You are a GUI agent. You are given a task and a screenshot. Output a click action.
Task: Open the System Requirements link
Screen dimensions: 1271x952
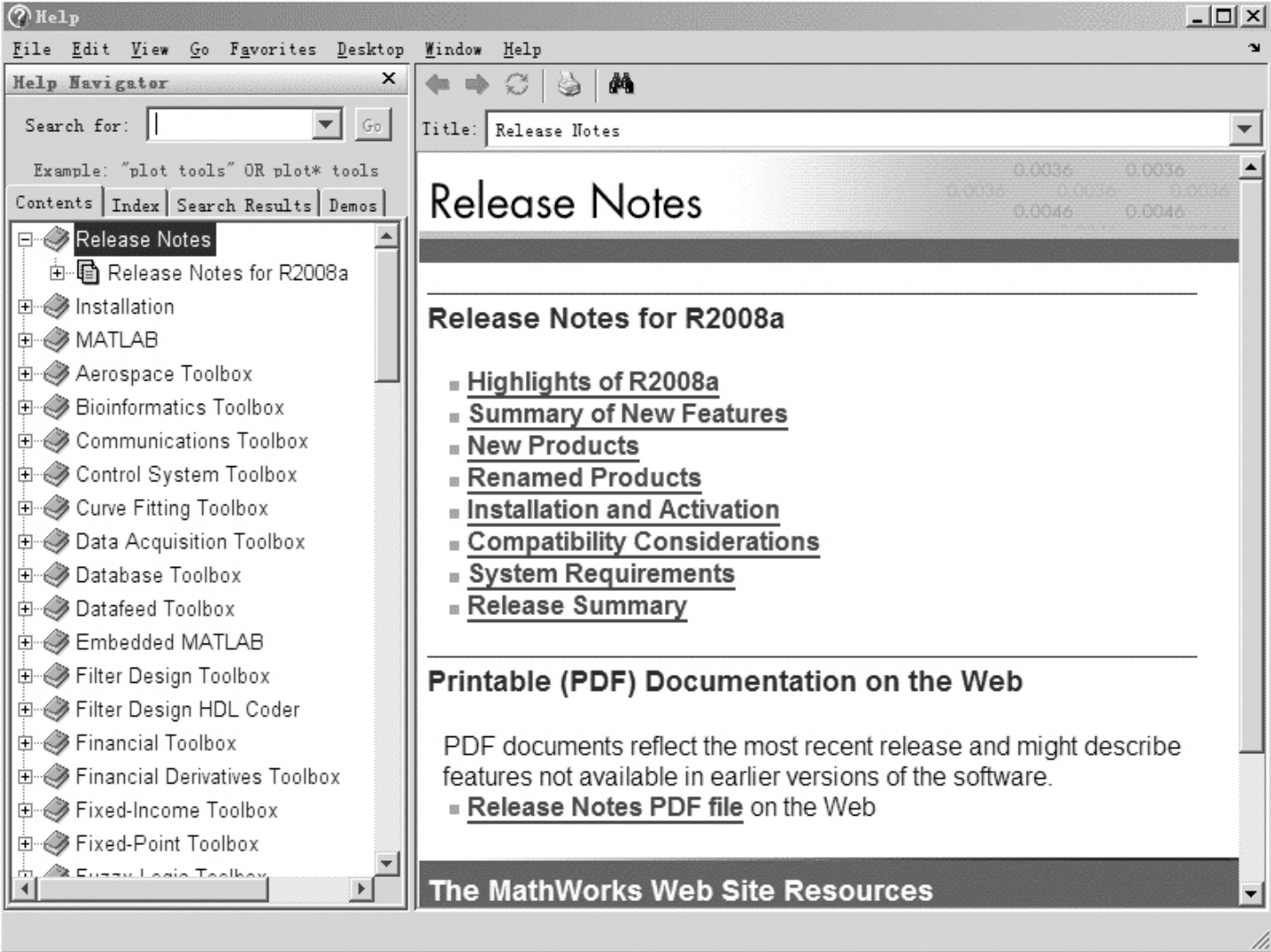(602, 575)
